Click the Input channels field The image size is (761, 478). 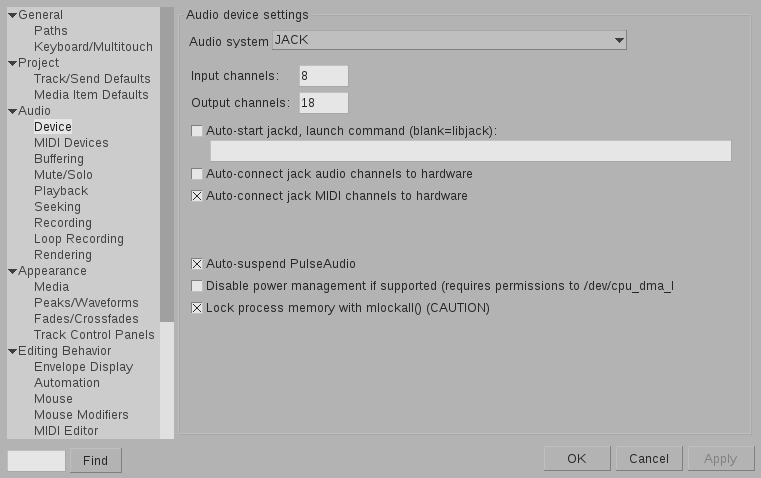323,76
